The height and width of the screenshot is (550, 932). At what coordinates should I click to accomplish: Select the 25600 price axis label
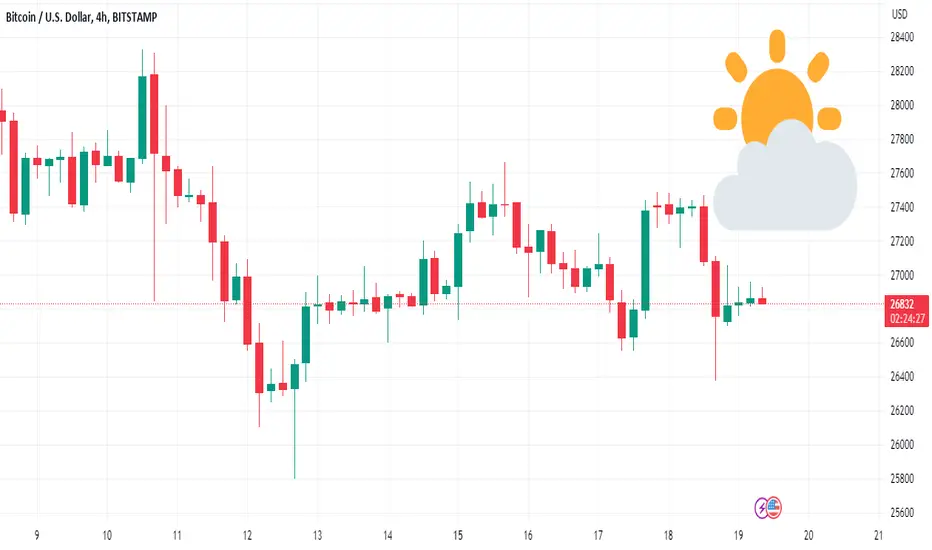click(902, 513)
